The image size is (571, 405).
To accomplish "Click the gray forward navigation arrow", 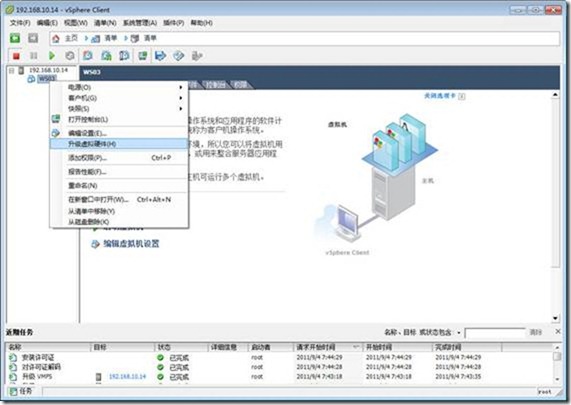I will 33,38.
